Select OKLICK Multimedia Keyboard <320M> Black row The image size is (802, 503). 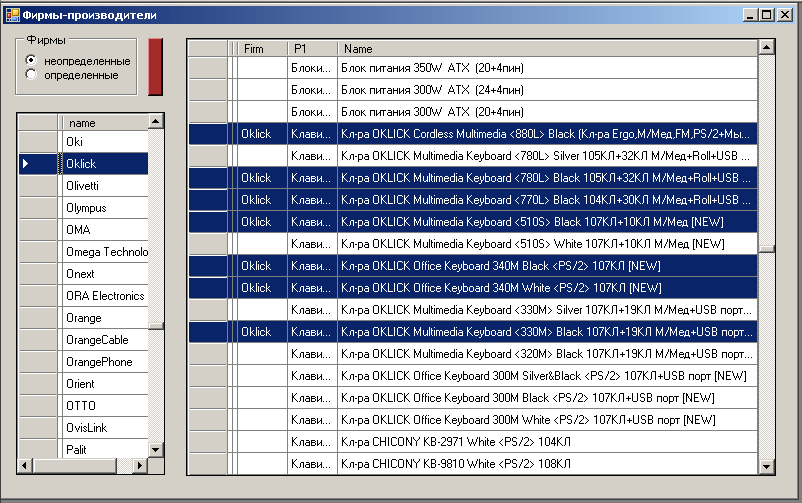[x=473, y=354]
